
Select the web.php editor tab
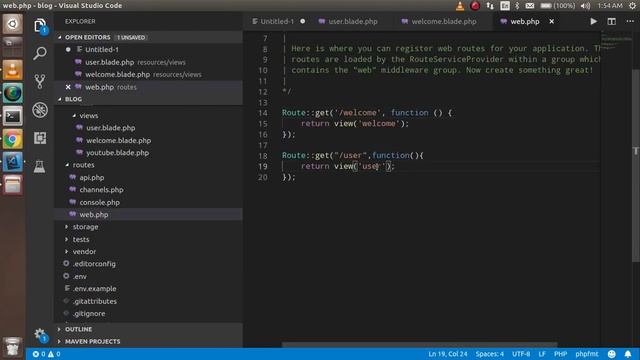pos(525,21)
